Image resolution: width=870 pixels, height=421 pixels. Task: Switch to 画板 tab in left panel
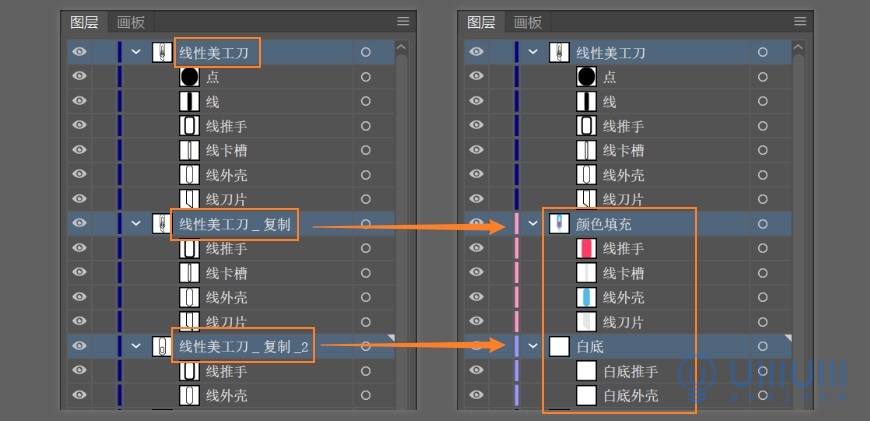click(131, 22)
